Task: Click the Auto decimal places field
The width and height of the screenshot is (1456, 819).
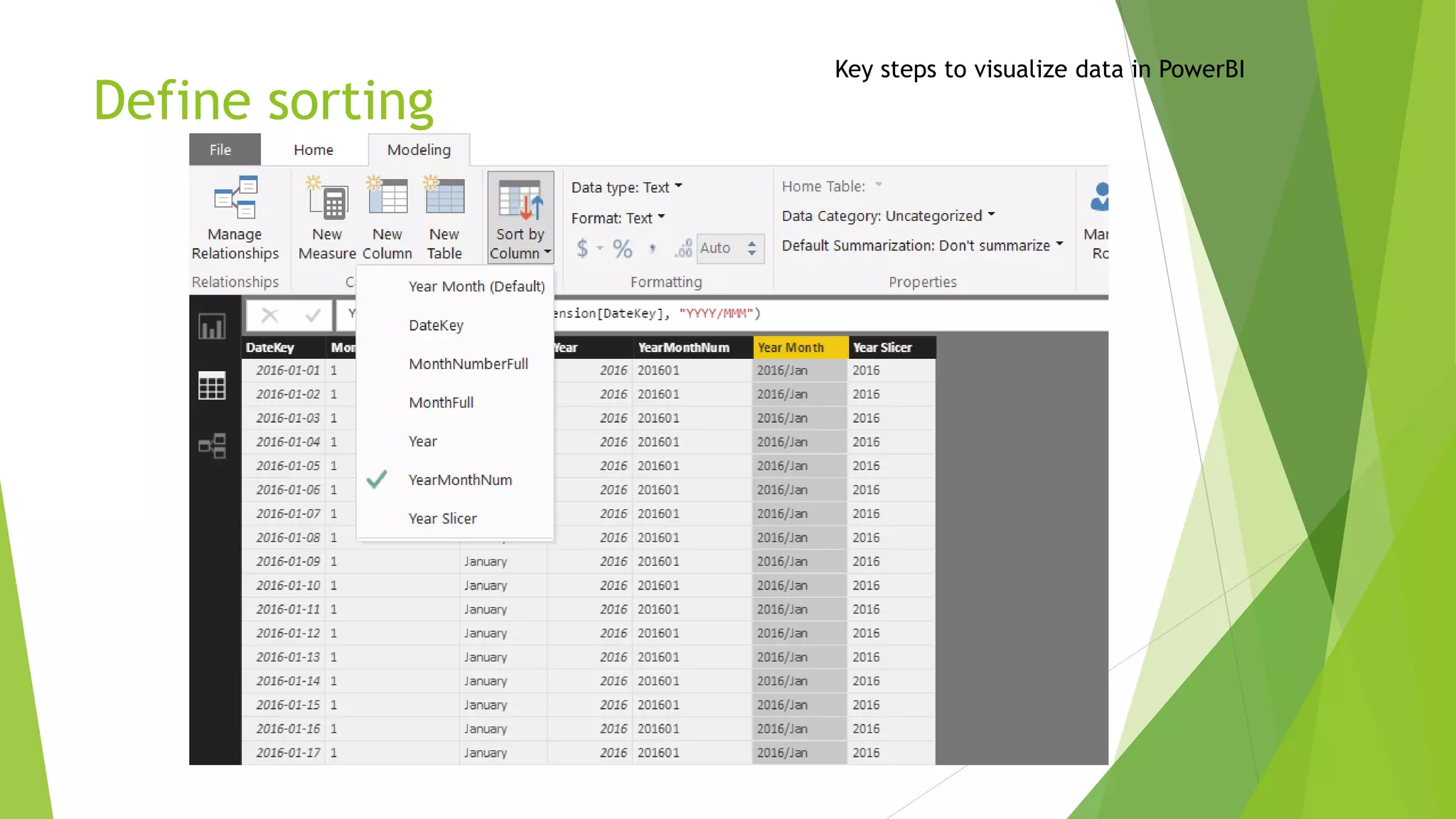Action: (x=730, y=248)
